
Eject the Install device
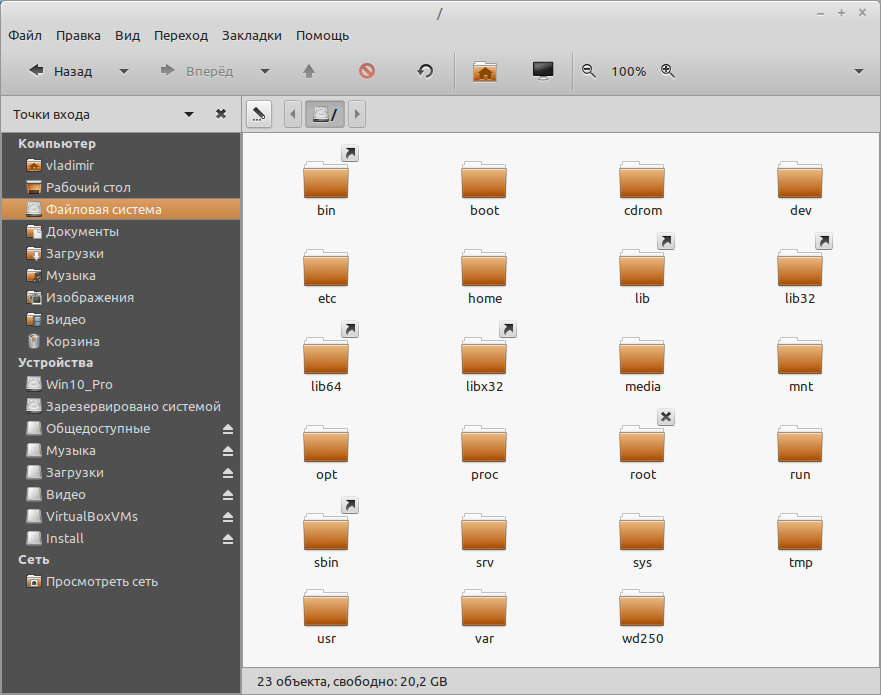(x=228, y=538)
